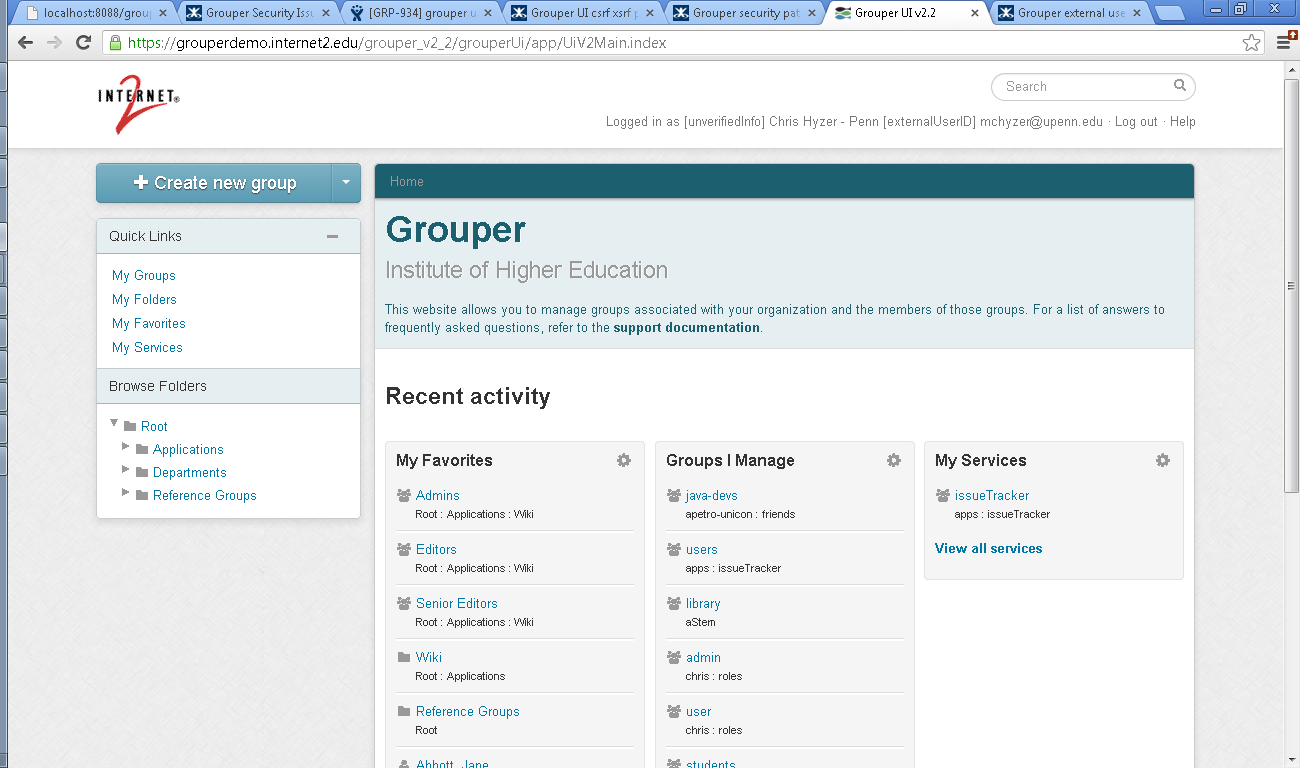Viewport: 1300px width, 768px height.
Task: Expand the Reference Groups folder node
Action: pos(126,493)
